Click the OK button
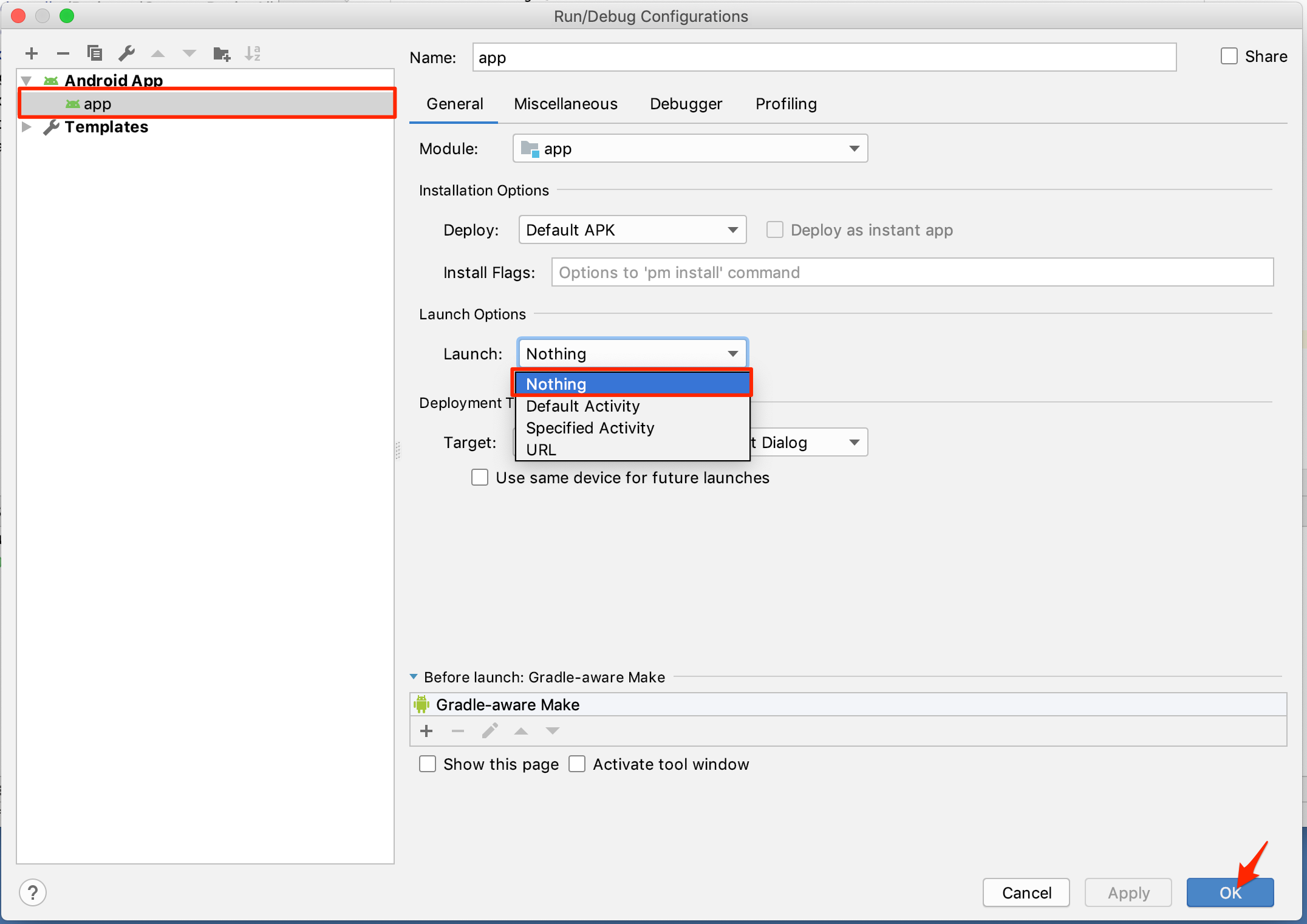This screenshot has height=924, width=1307. tap(1230, 892)
